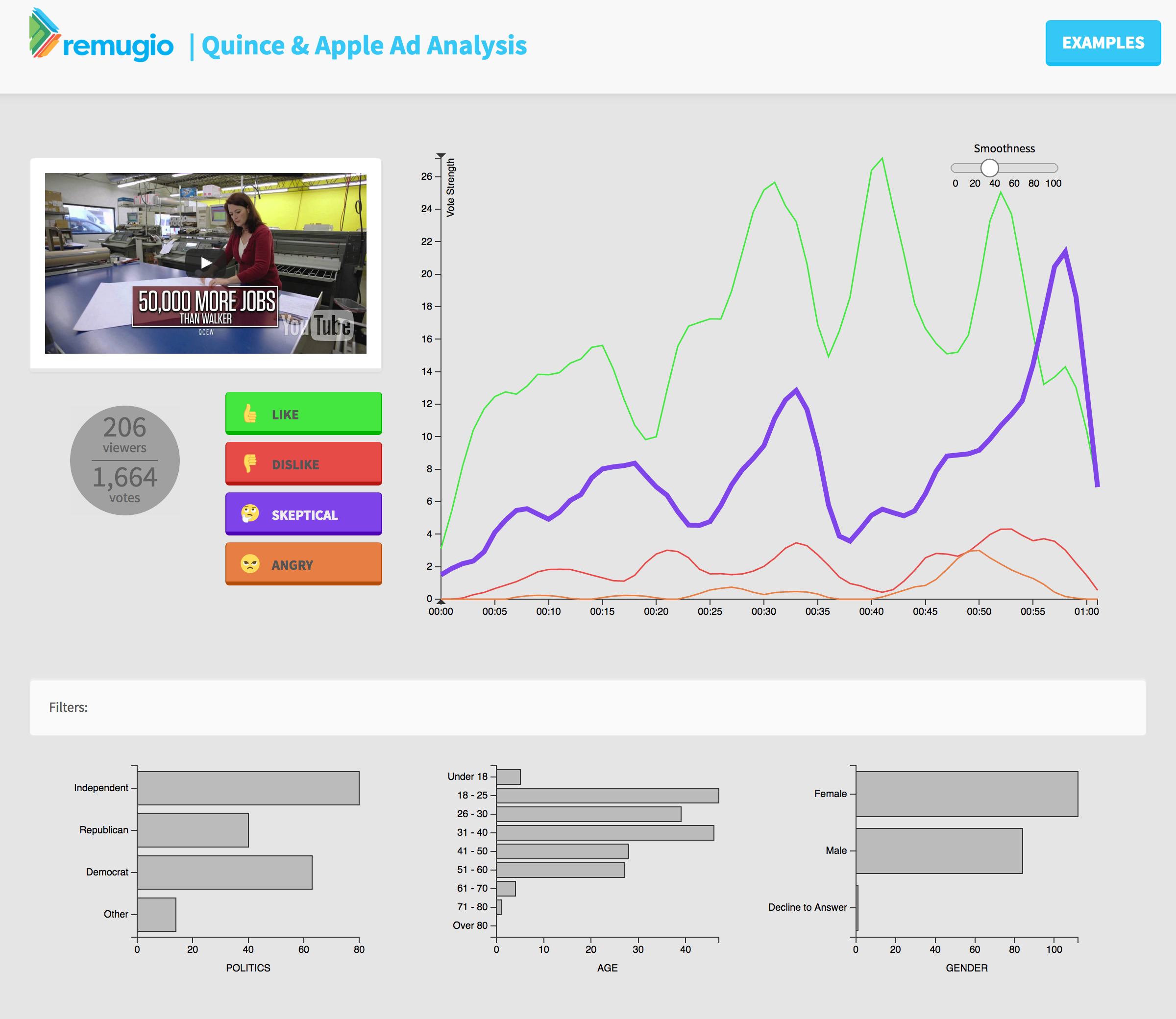This screenshot has width=1176, height=1019.
Task: Click the thumbs-up Like icon
Action: [250, 414]
